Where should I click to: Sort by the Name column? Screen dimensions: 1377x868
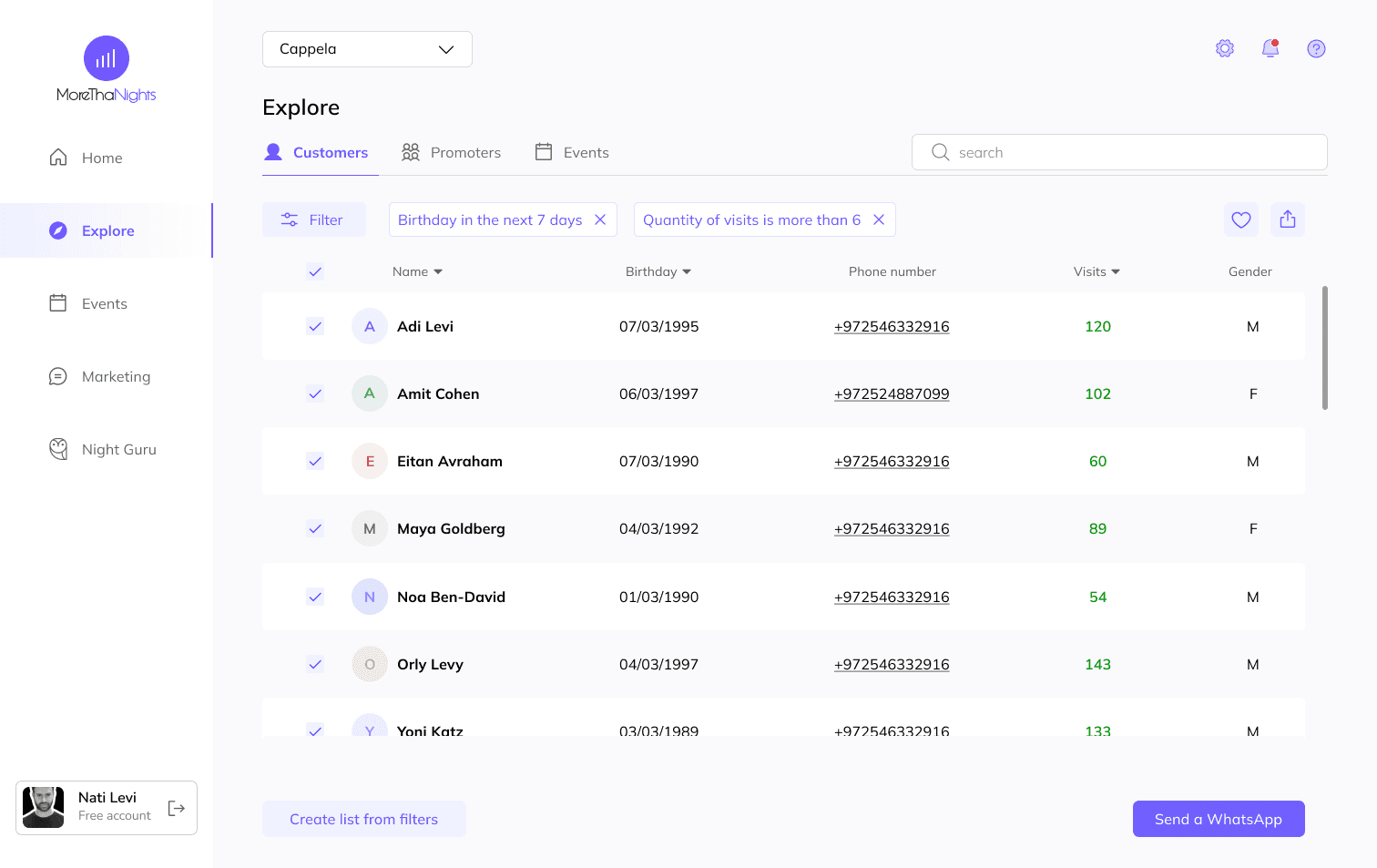[417, 271]
